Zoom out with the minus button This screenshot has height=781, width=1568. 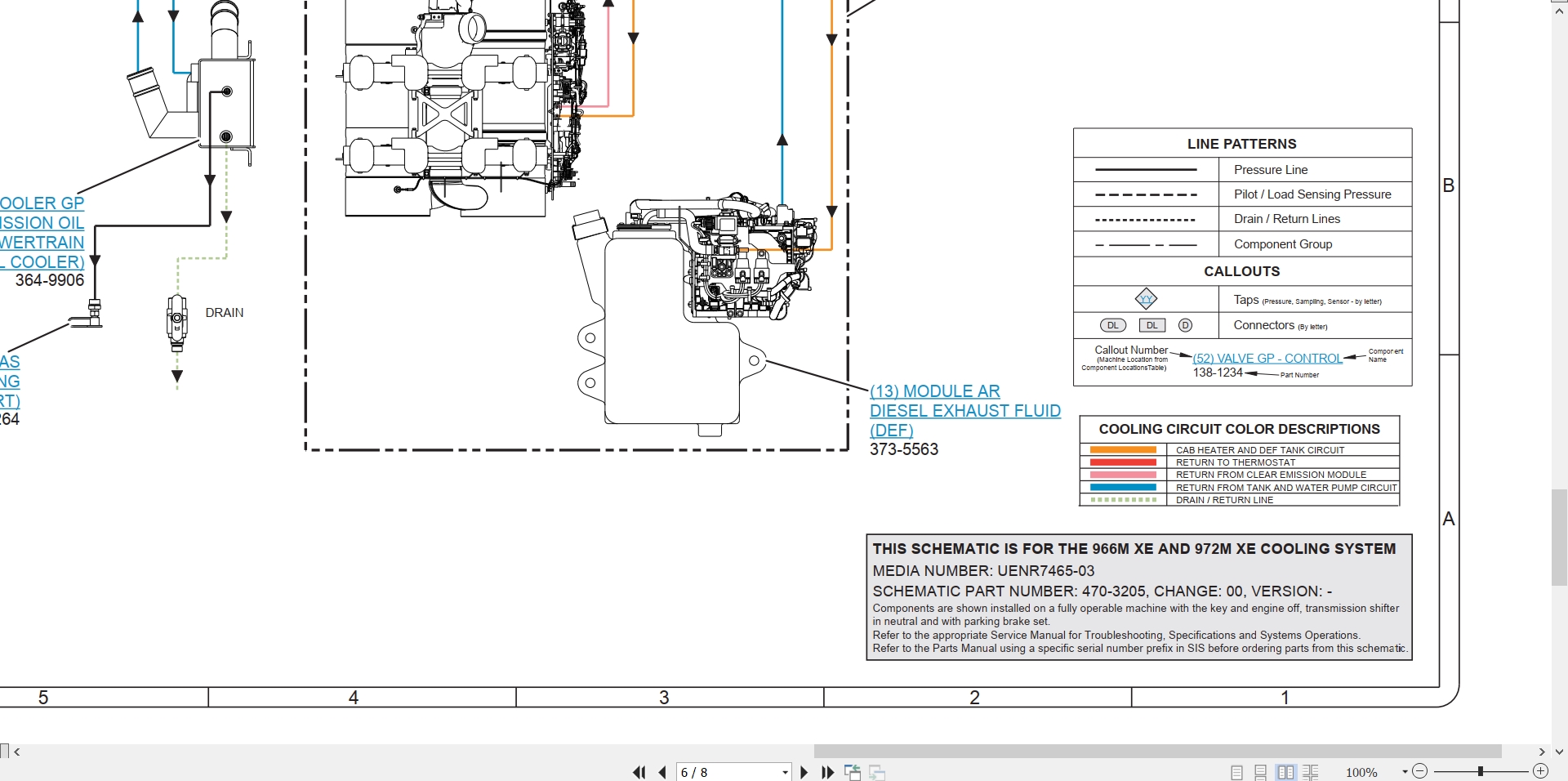(x=1419, y=771)
